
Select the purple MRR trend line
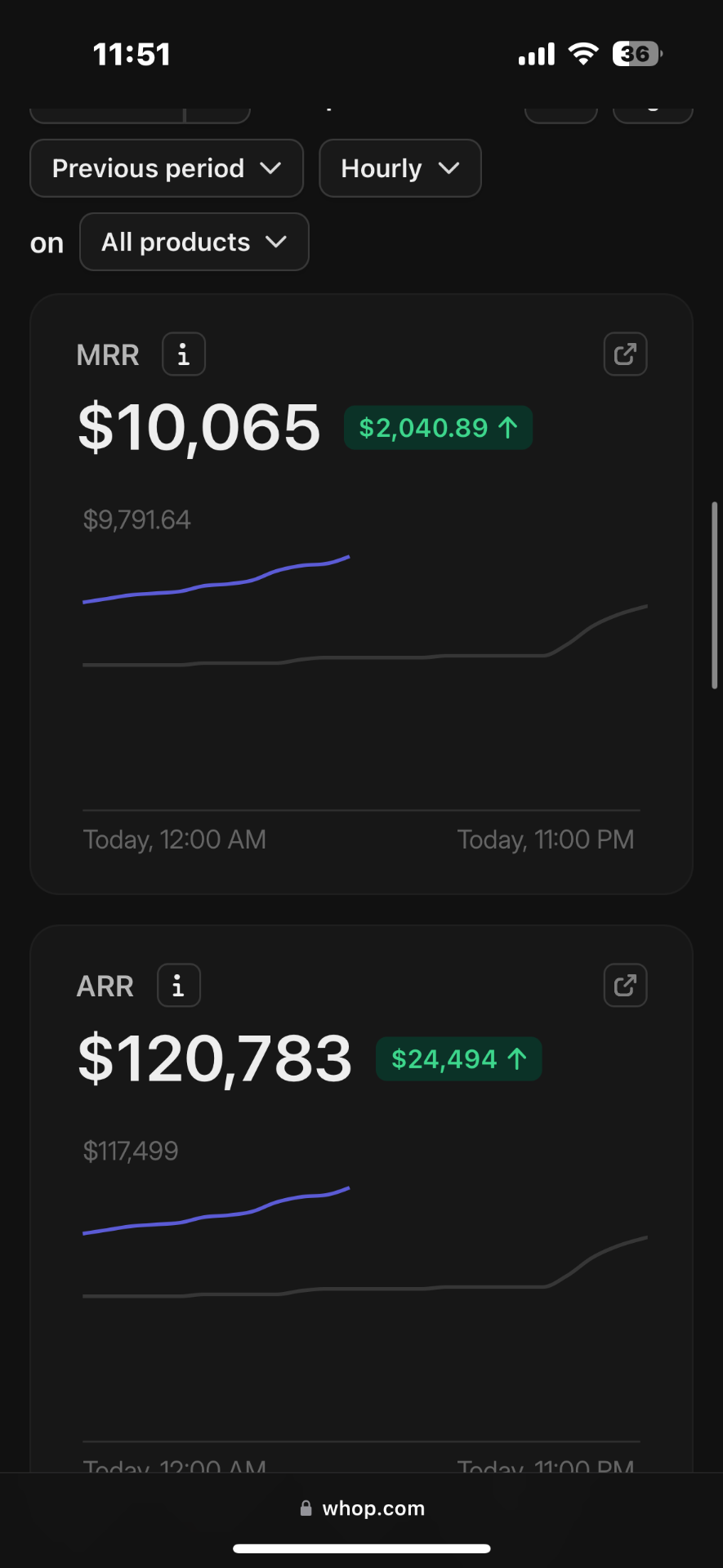(x=216, y=580)
